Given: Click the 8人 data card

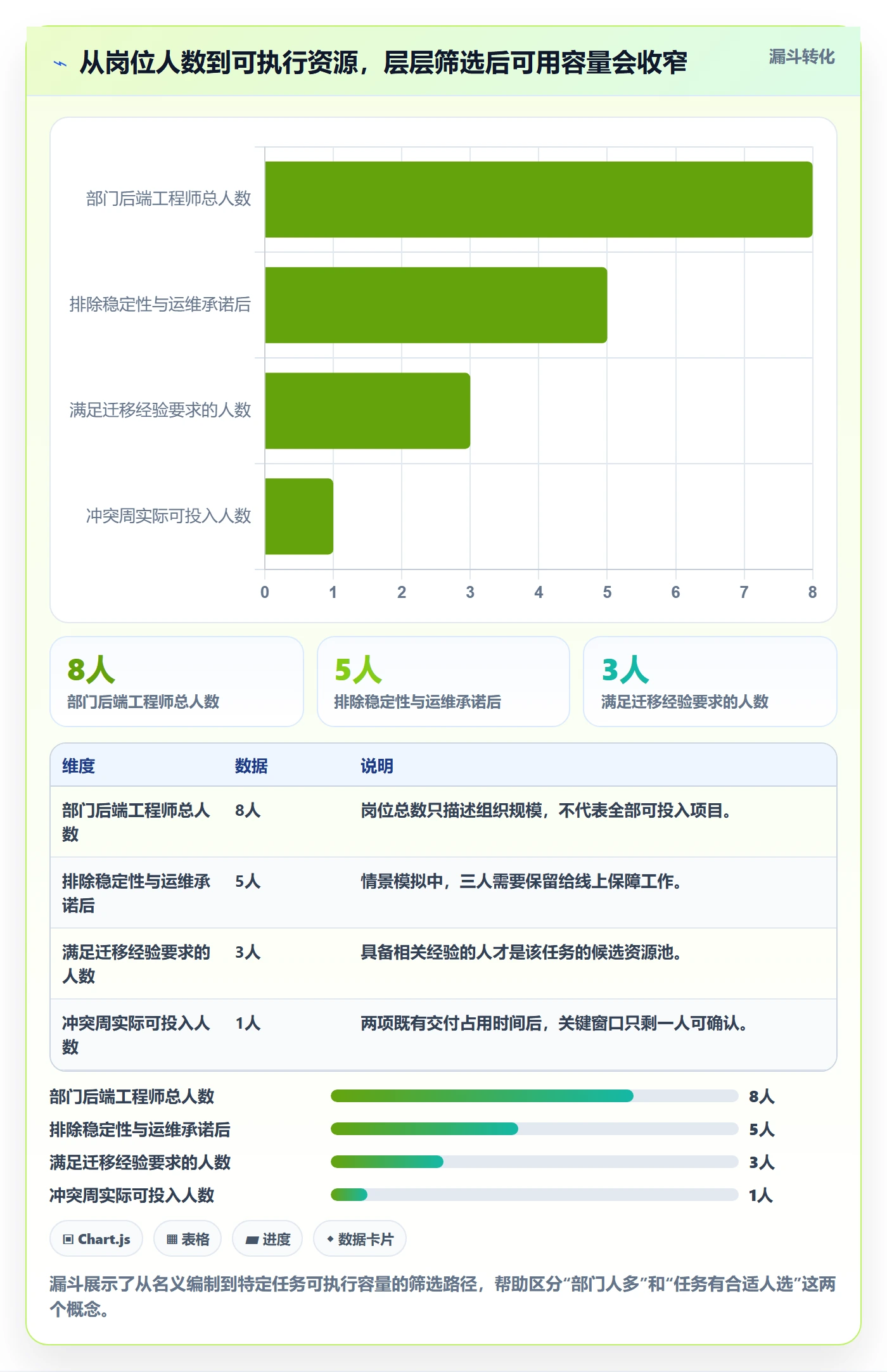Looking at the screenshot, I should pyautogui.click(x=177, y=682).
